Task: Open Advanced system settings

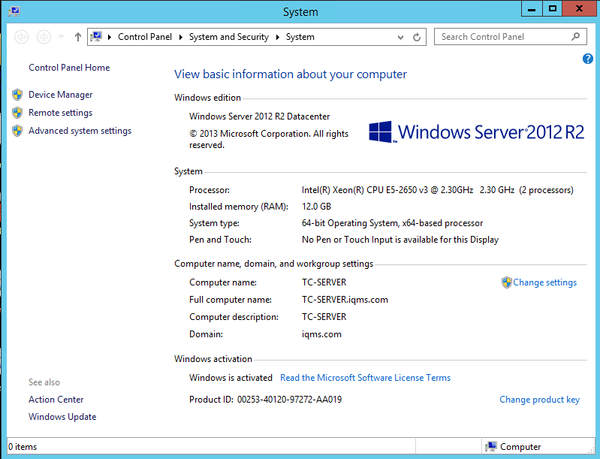Action: click(x=79, y=131)
